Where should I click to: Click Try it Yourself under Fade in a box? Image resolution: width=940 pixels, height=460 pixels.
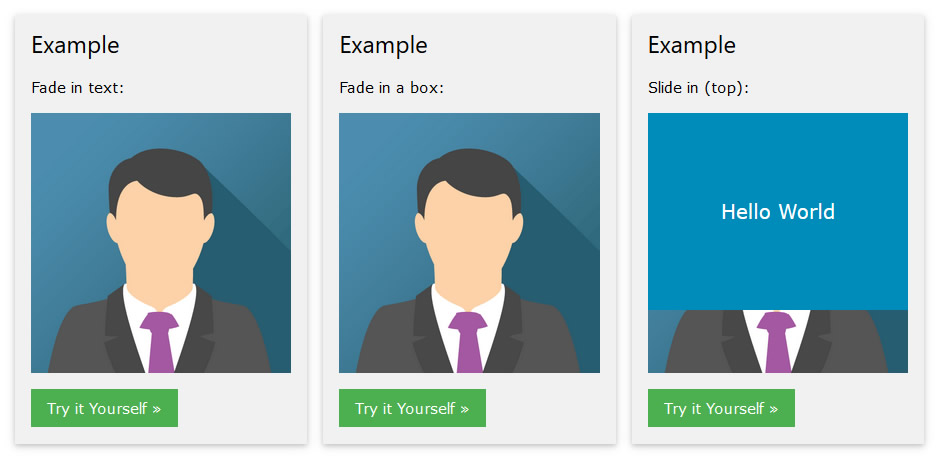click(412, 408)
